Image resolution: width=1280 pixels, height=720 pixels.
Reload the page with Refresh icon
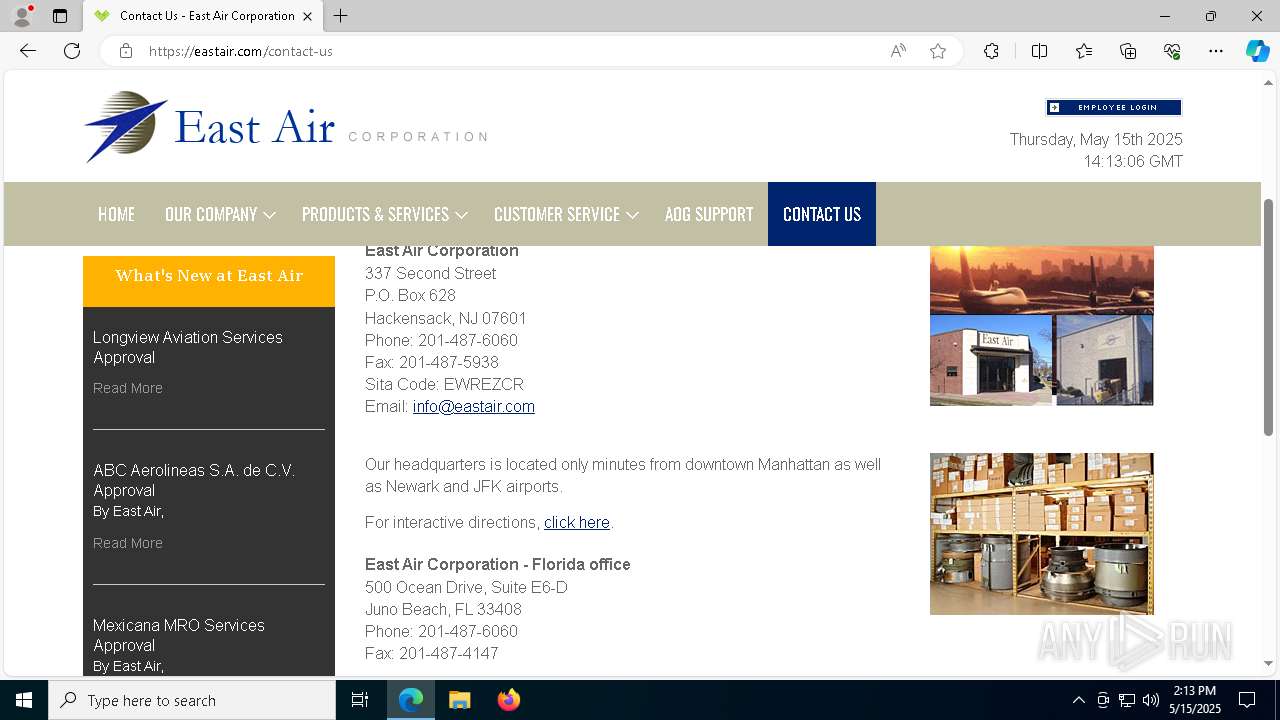72,51
